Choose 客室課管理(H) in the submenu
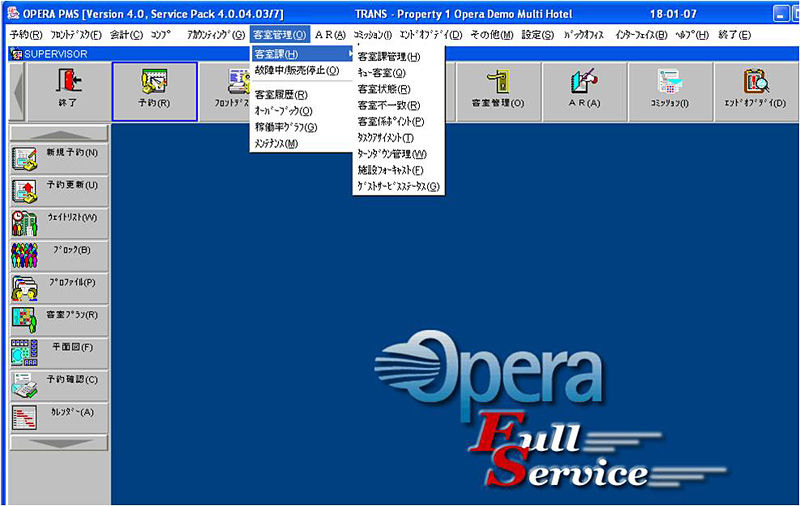The width and height of the screenshot is (800, 506). click(x=389, y=57)
